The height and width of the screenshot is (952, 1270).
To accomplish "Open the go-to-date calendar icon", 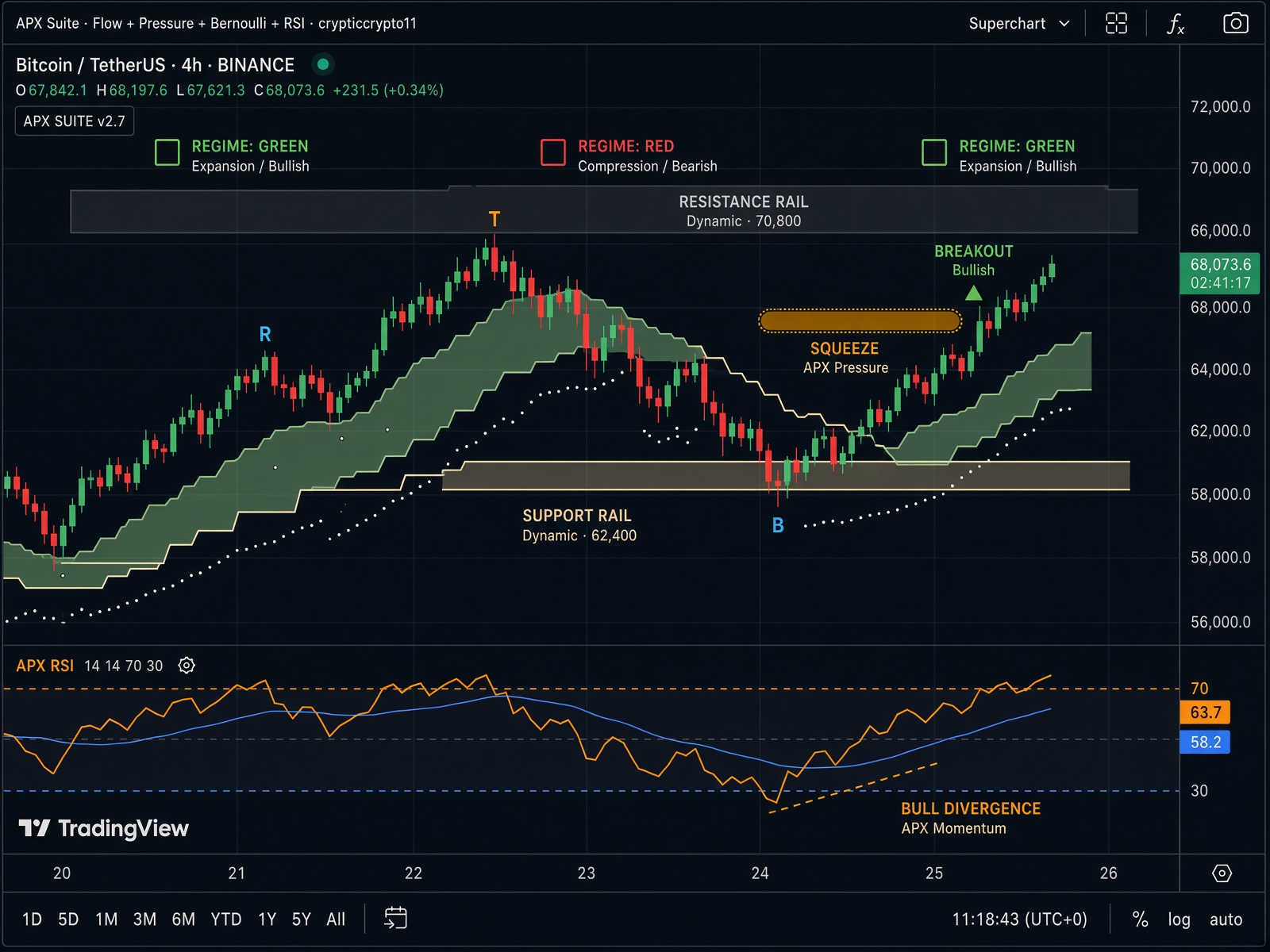I will coord(395,919).
